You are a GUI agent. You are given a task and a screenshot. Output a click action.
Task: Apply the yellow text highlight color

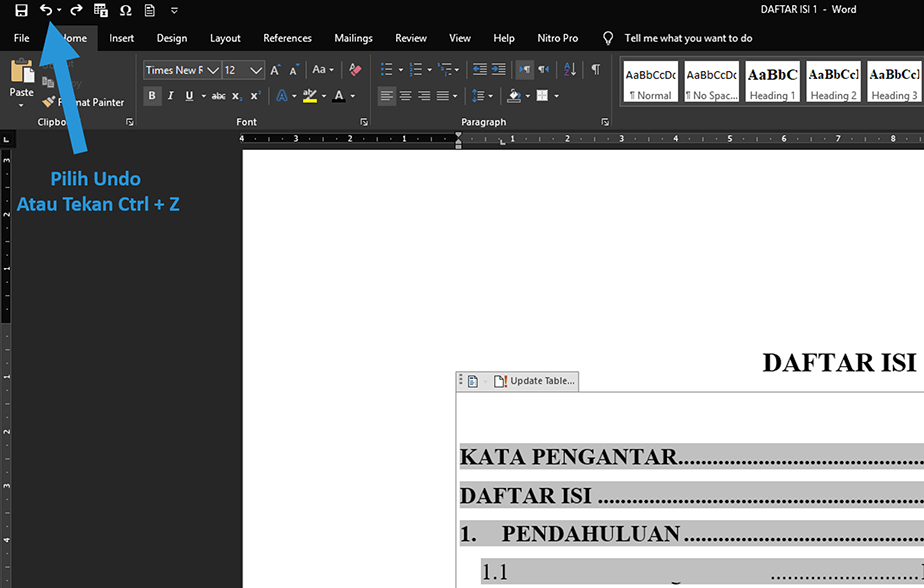[310, 95]
